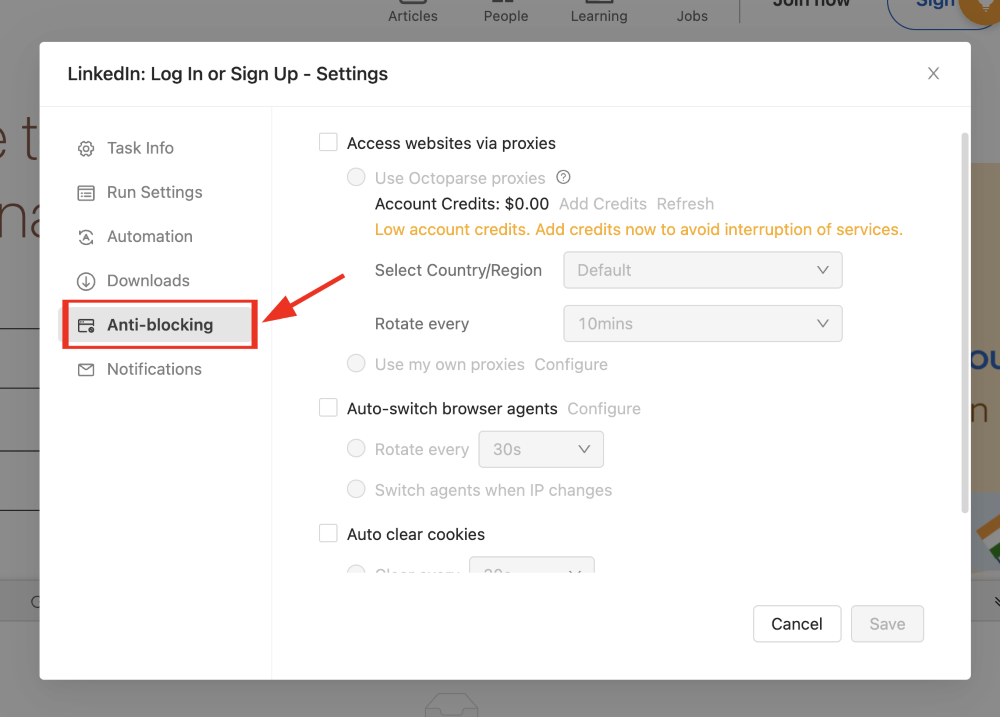
Task: Click the Run Settings sidebar icon
Action: pos(86,192)
